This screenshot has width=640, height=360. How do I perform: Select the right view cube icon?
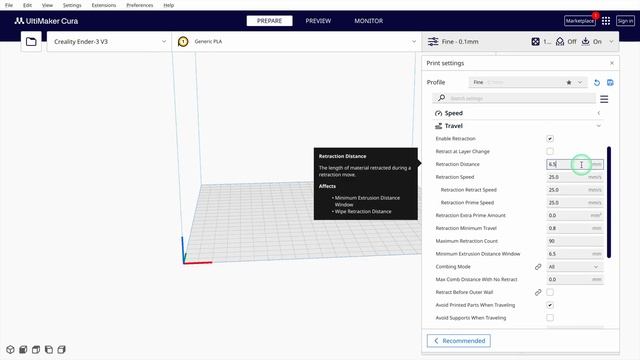[x=62, y=350]
